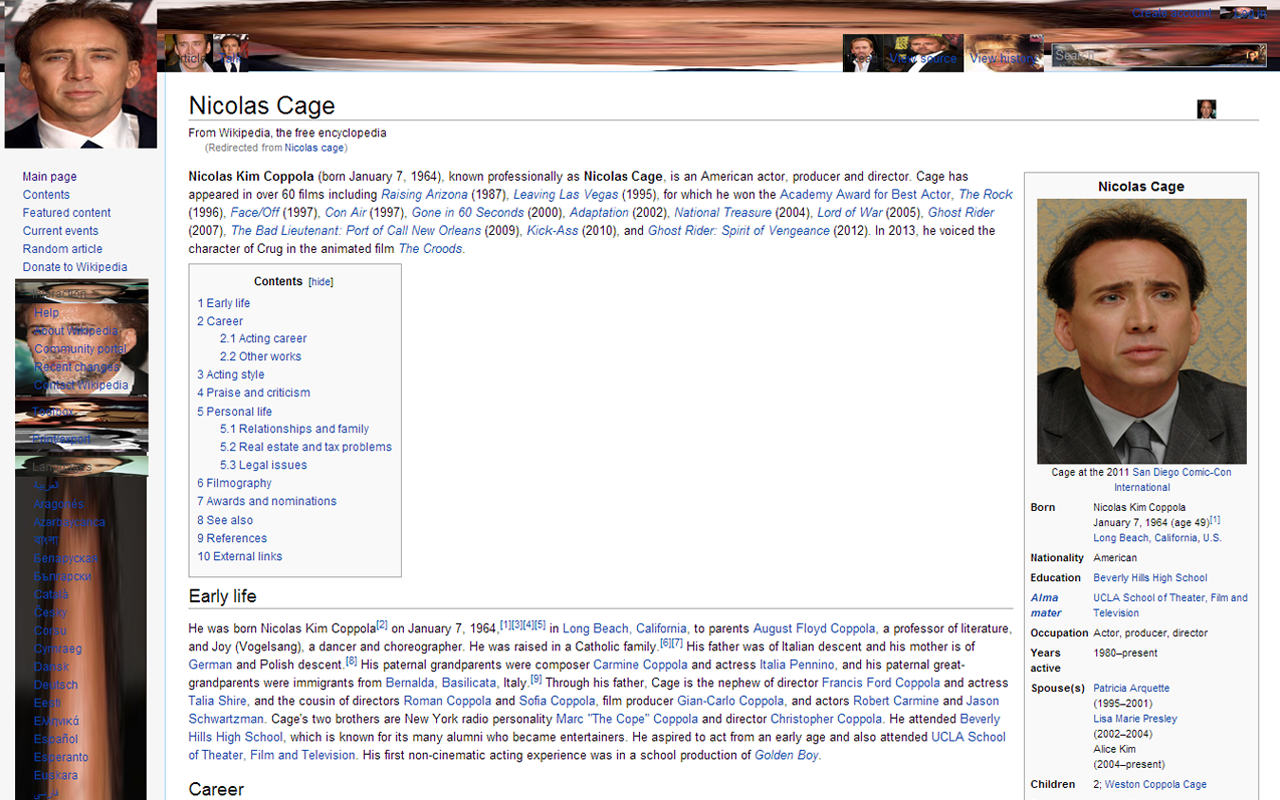Open Beverly Hills High School infobox link
This screenshot has width=1280, height=800.
(1150, 578)
